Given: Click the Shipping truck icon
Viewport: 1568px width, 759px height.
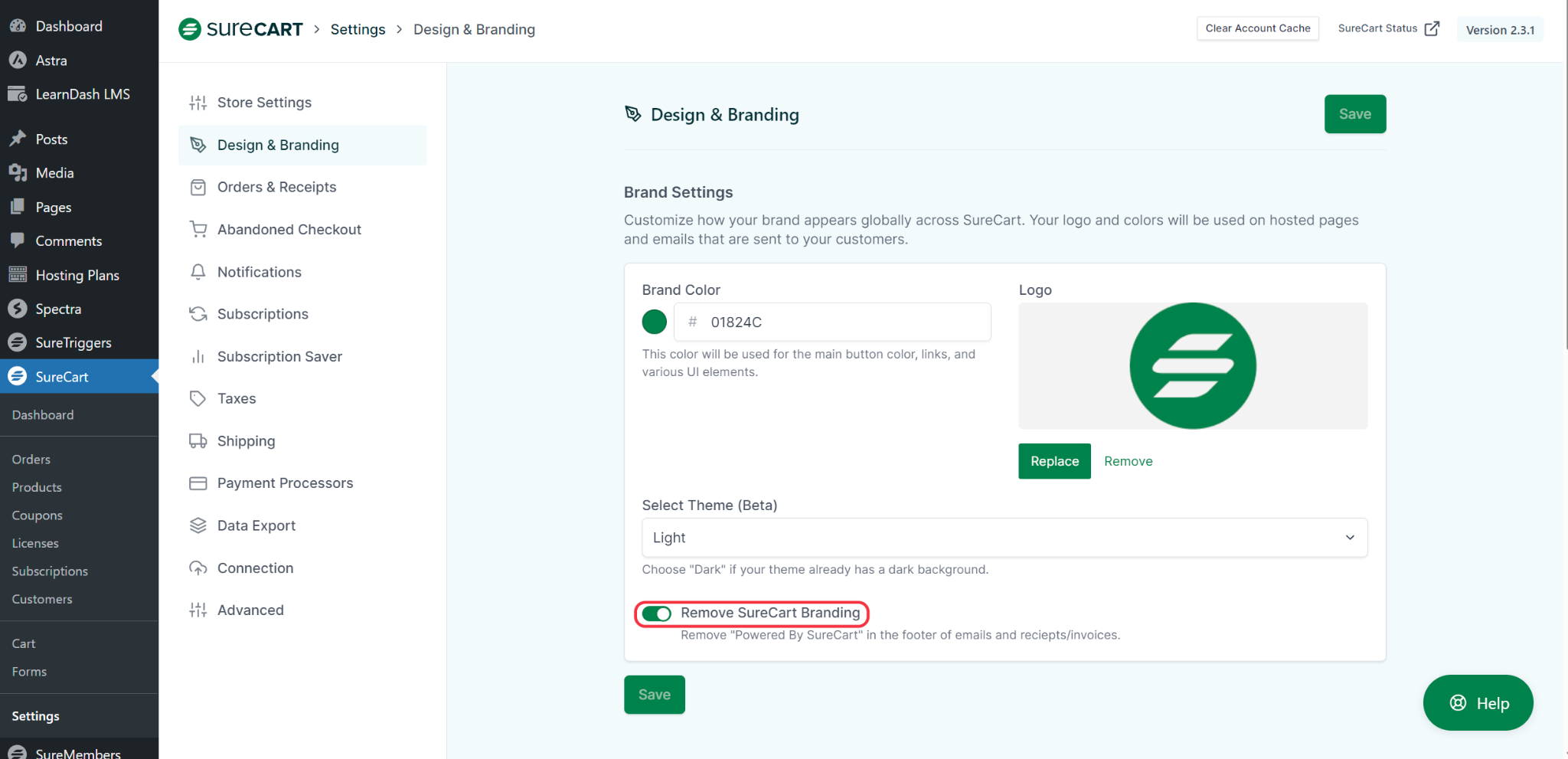Looking at the screenshot, I should 198,441.
